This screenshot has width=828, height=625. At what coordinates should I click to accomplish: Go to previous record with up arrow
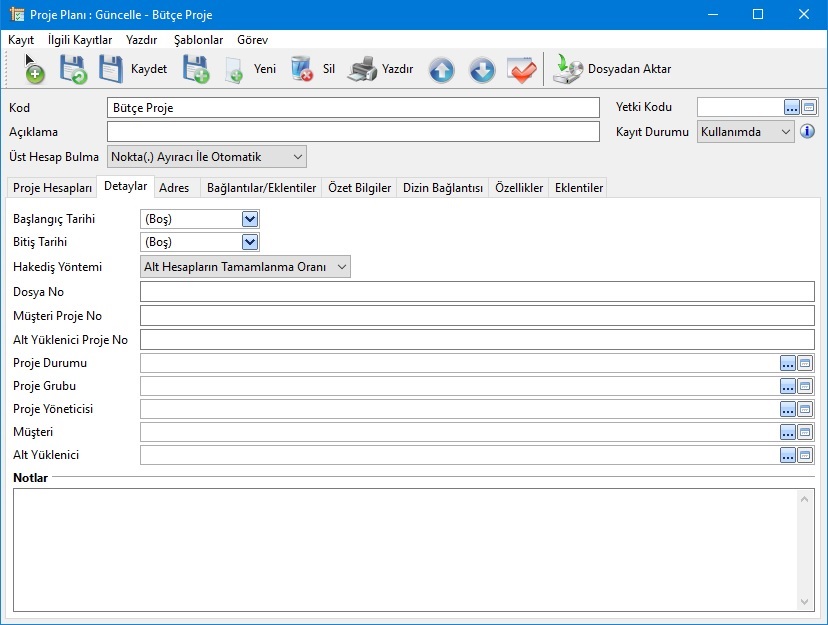click(x=441, y=70)
